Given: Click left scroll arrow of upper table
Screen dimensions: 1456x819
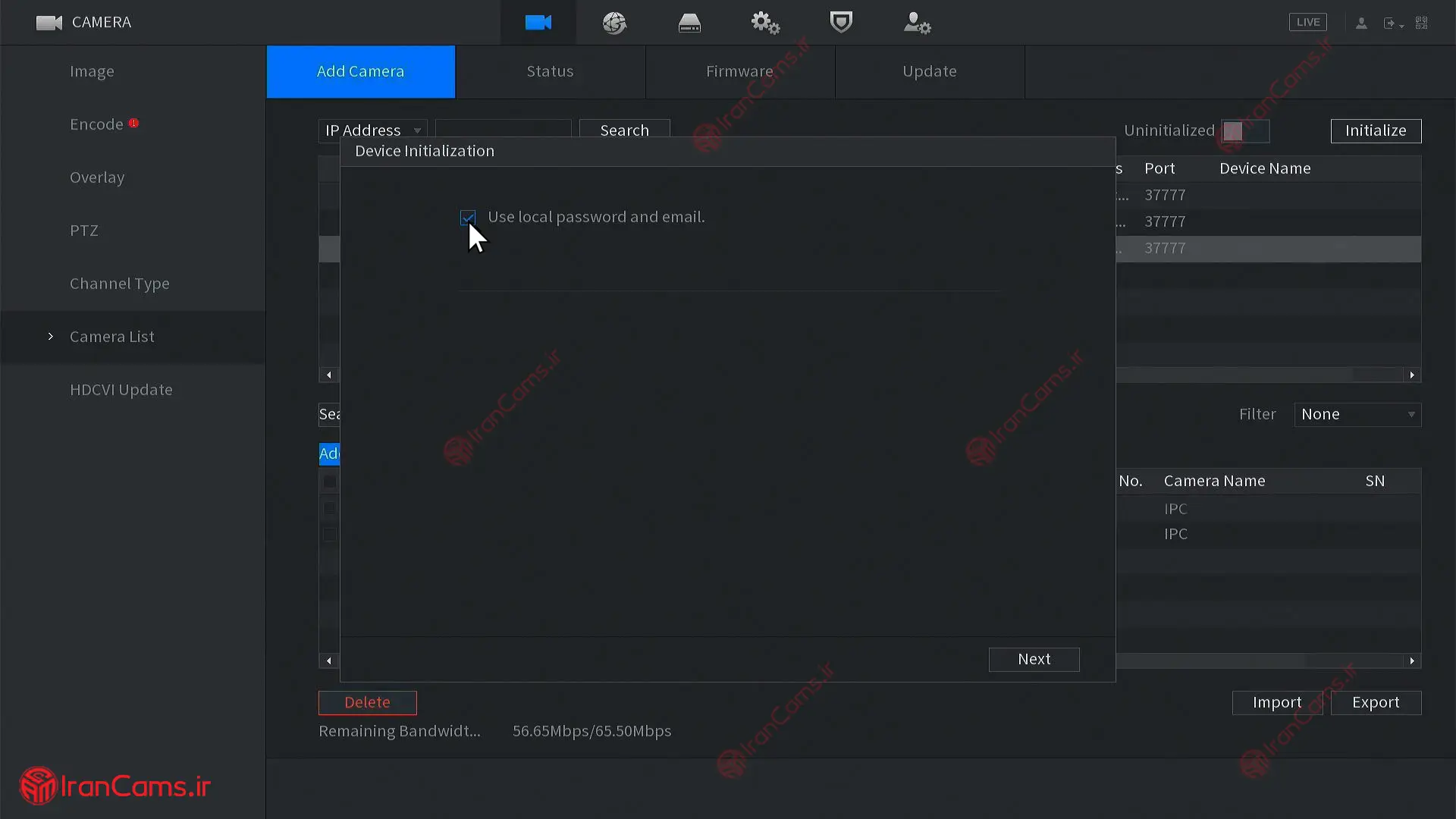Looking at the screenshot, I should click(x=328, y=375).
